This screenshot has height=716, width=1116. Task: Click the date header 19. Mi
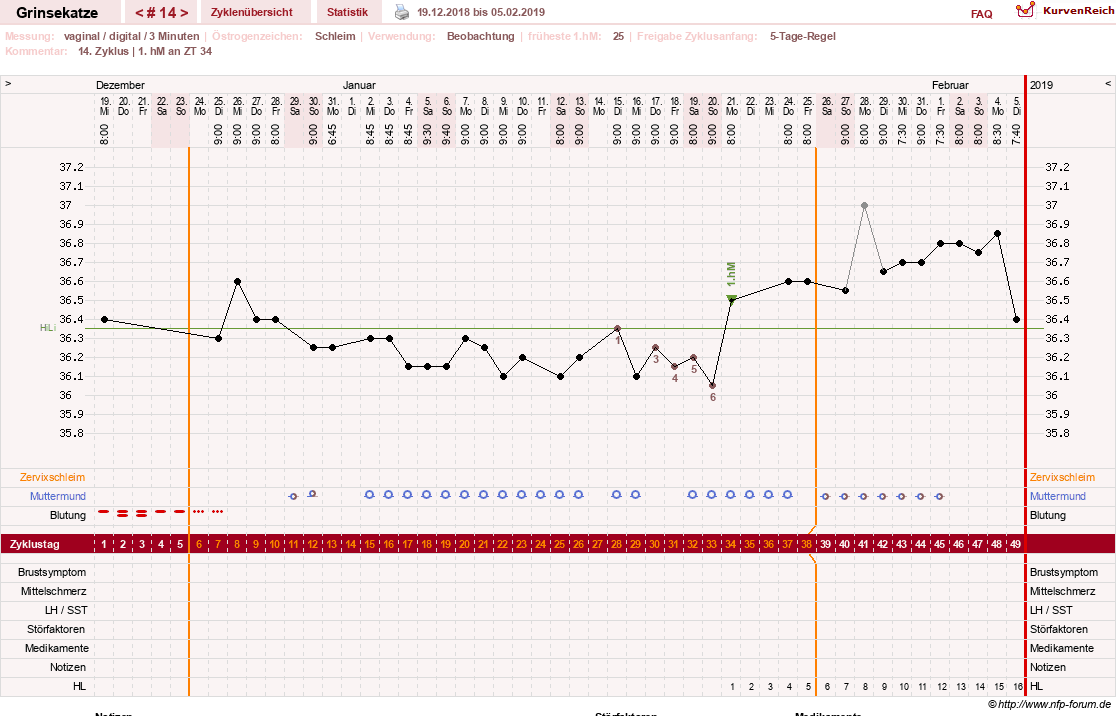tap(105, 106)
